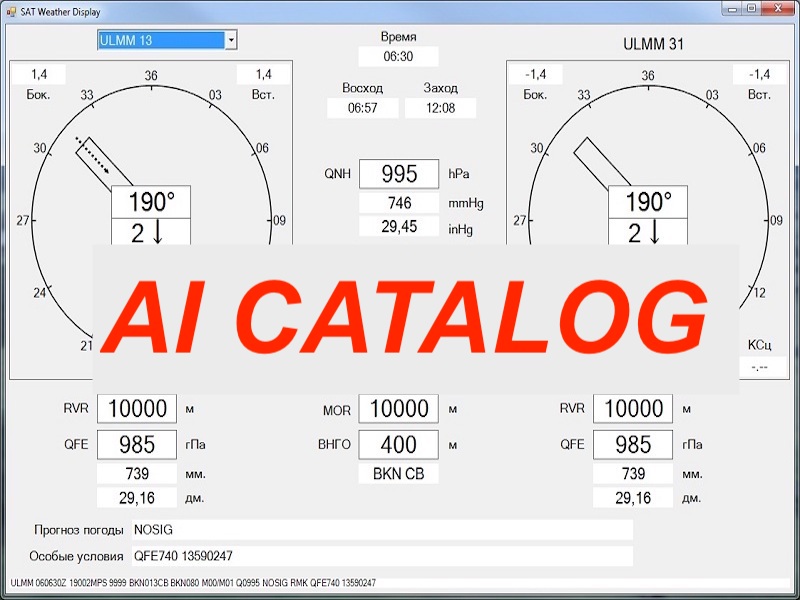Click the Прогноз погоды NOSIG field

382,530
